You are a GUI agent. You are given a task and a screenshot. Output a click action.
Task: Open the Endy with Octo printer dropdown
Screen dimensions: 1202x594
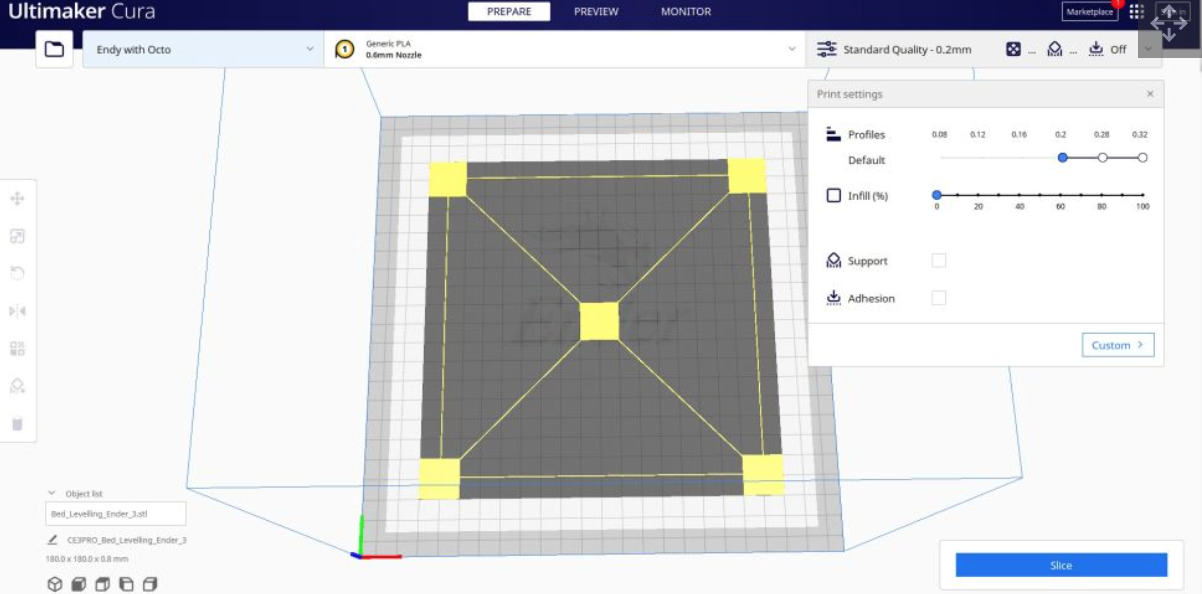(200, 47)
